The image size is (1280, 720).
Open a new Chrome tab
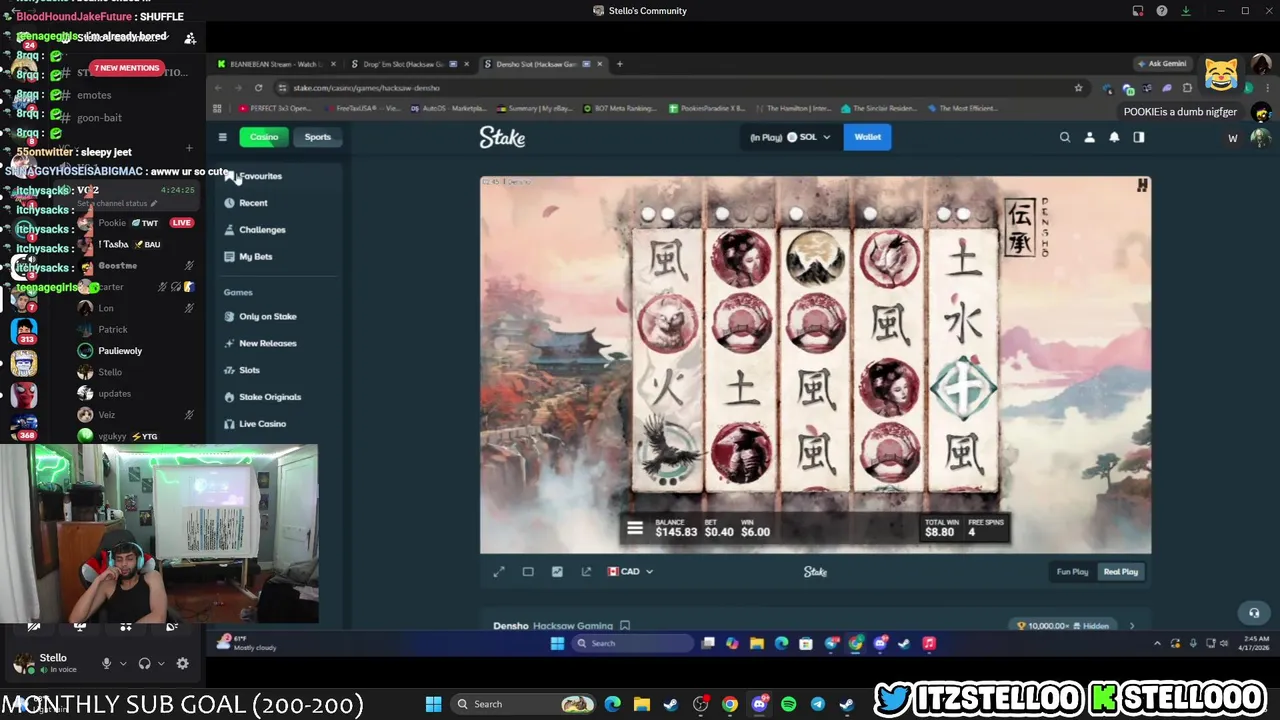tap(619, 64)
